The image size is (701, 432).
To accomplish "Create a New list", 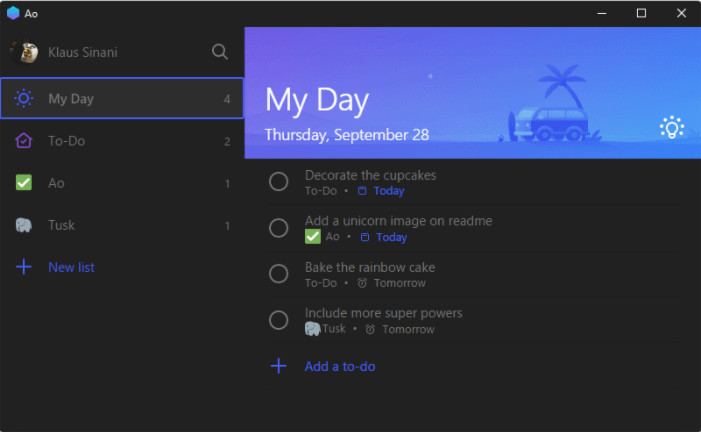I will tap(71, 267).
